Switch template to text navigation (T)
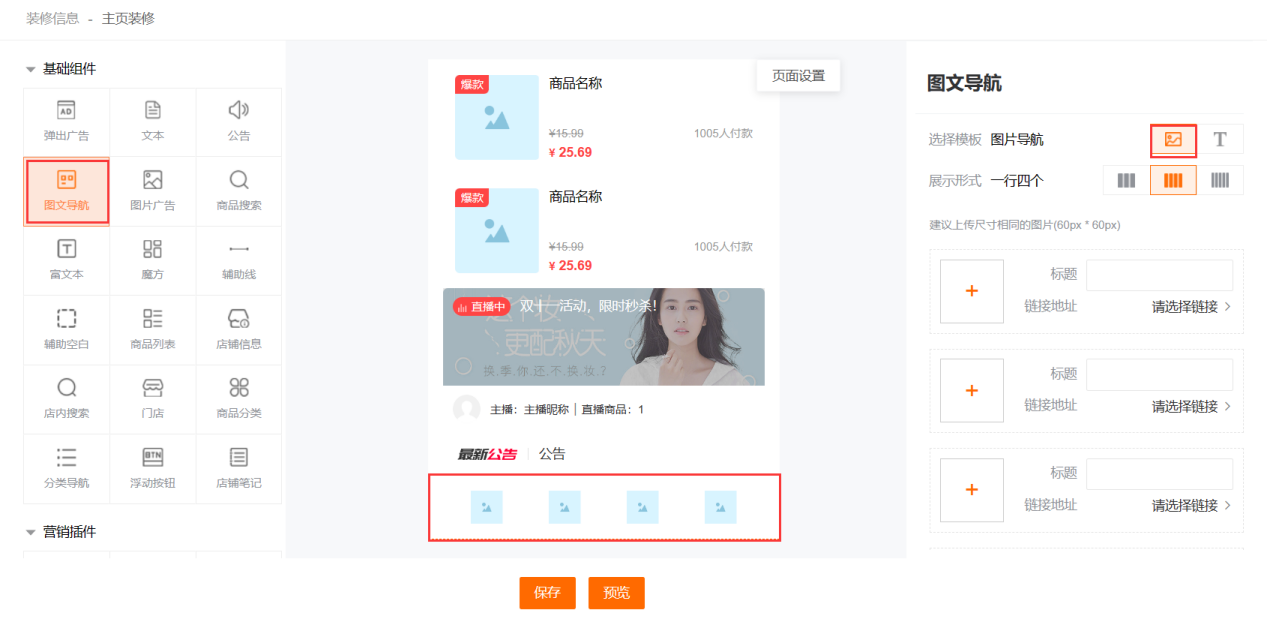Screen dimensions: 1267x640 coord(1220,140)
